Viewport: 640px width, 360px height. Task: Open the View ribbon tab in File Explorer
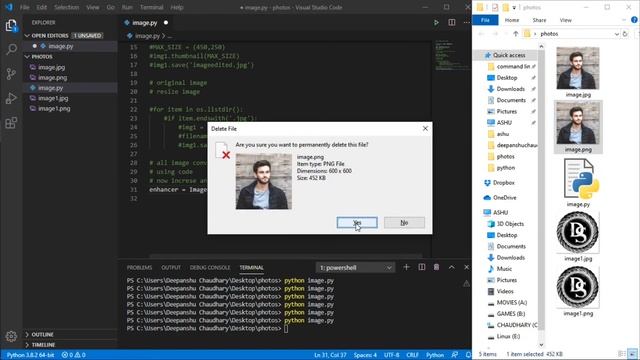[x=565, y=20]
